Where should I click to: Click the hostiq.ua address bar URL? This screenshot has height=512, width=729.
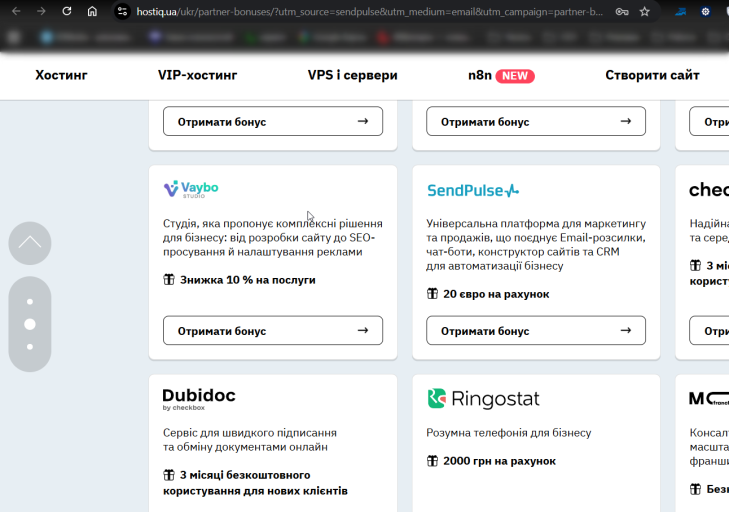[x=369, y=12]
